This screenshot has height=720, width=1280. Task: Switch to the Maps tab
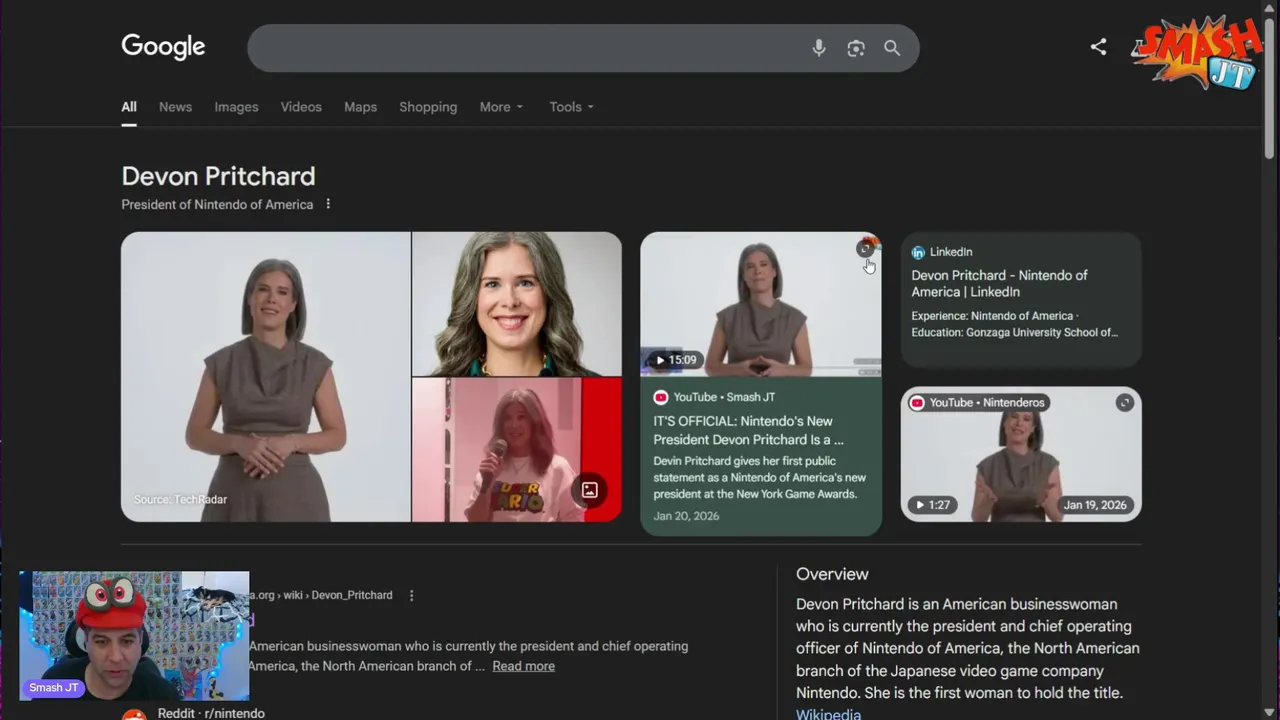pos(360,107)
